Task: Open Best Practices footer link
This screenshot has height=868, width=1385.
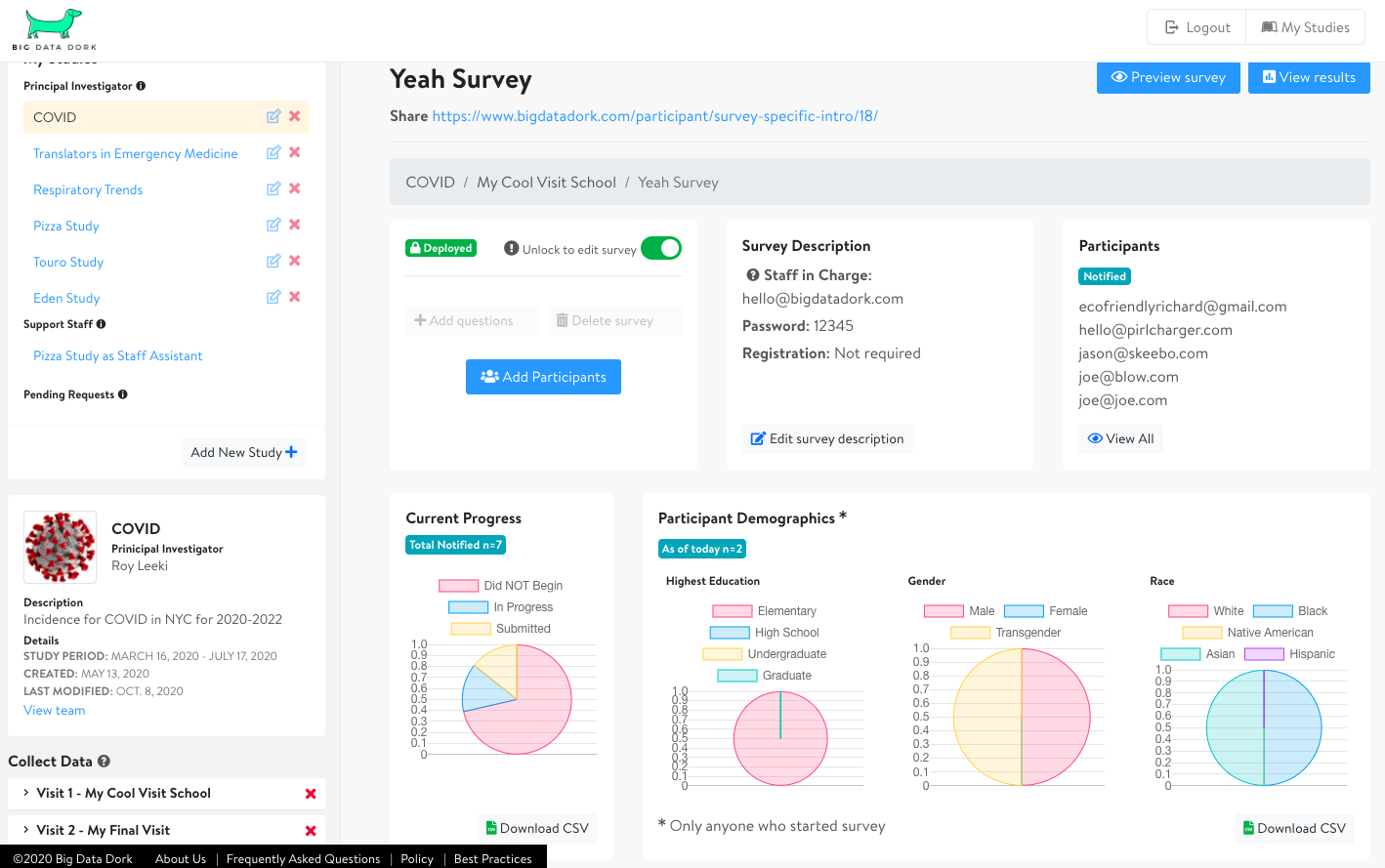Action: [493, 859]
